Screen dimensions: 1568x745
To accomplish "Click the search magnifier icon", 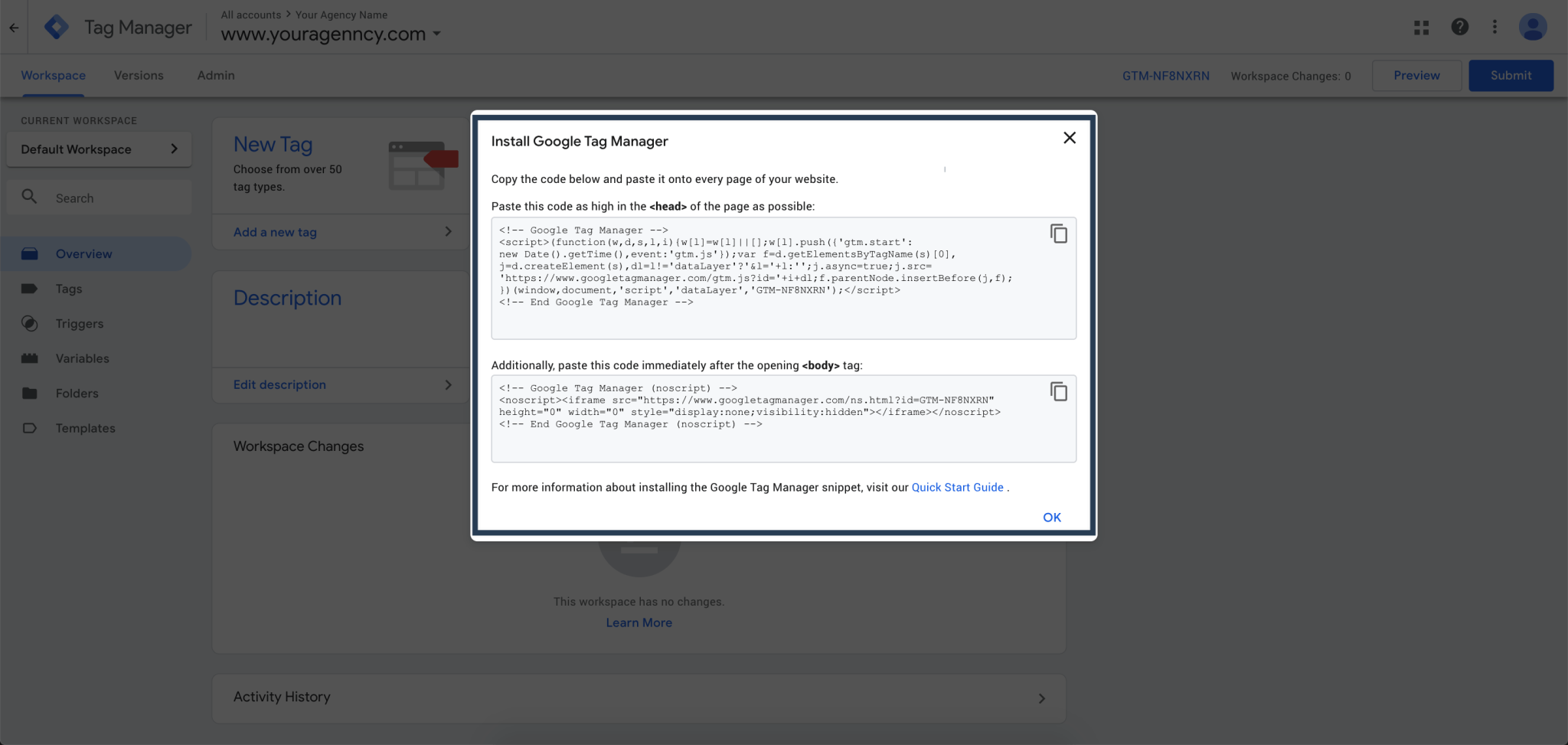I will pos(29,197).
